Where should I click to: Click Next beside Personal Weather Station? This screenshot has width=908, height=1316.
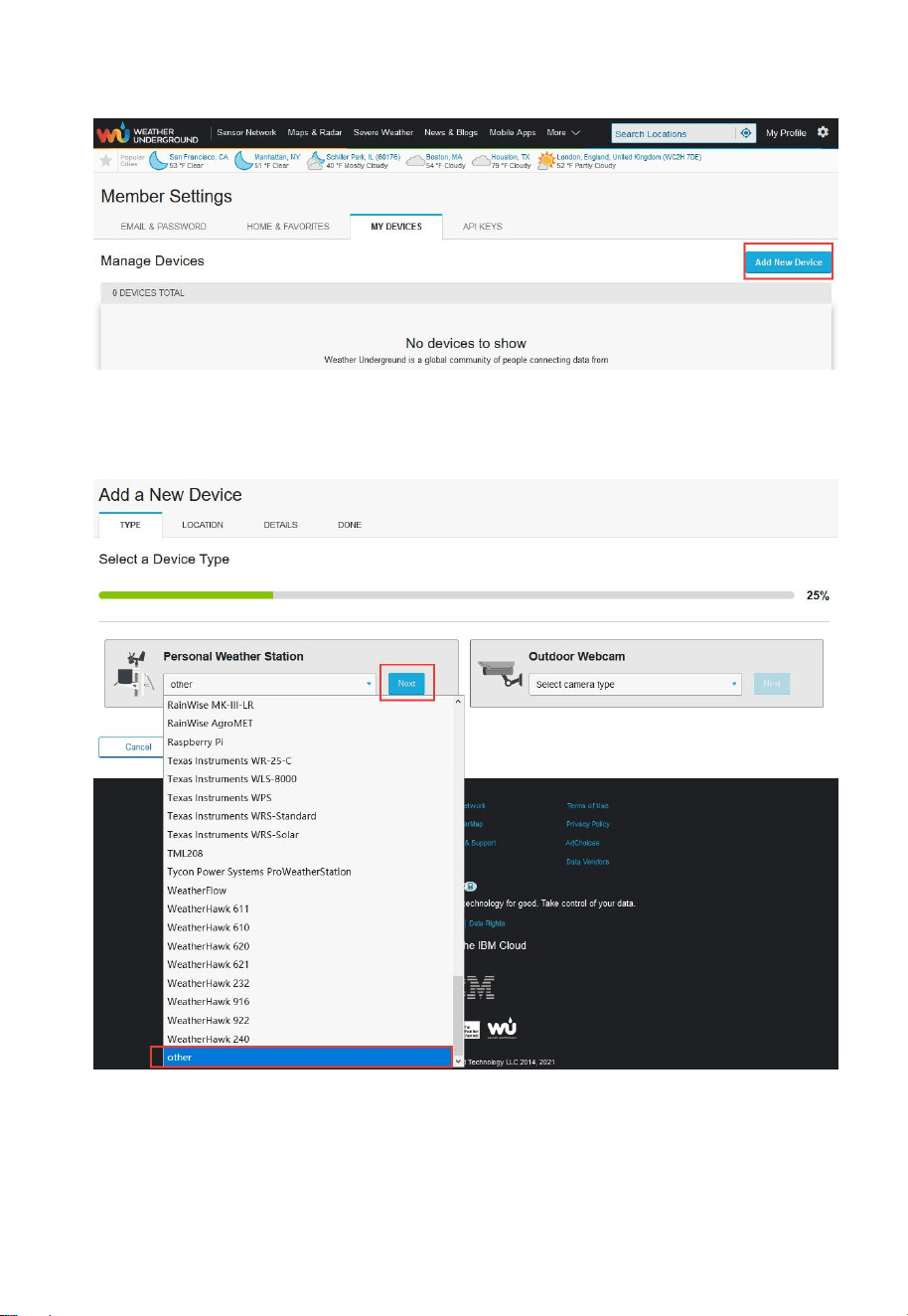click(x=406, y=684)
